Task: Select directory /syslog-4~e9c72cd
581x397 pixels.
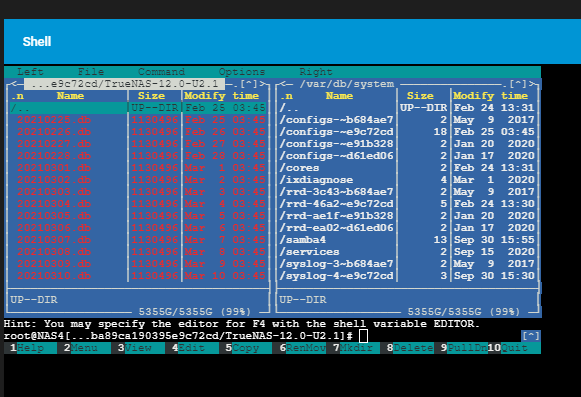Action: 407,275
